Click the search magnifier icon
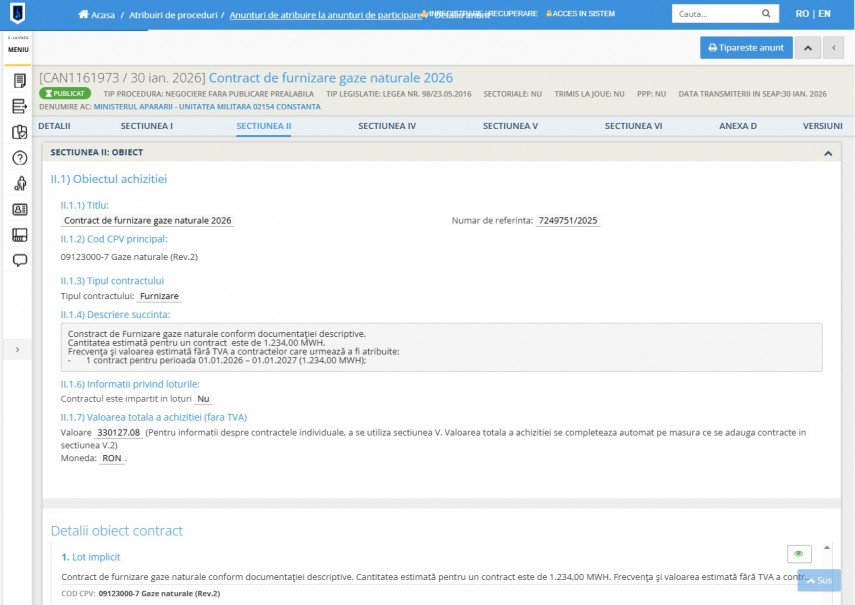The height and width of the screenshot is (605, 855). (766, 15)
